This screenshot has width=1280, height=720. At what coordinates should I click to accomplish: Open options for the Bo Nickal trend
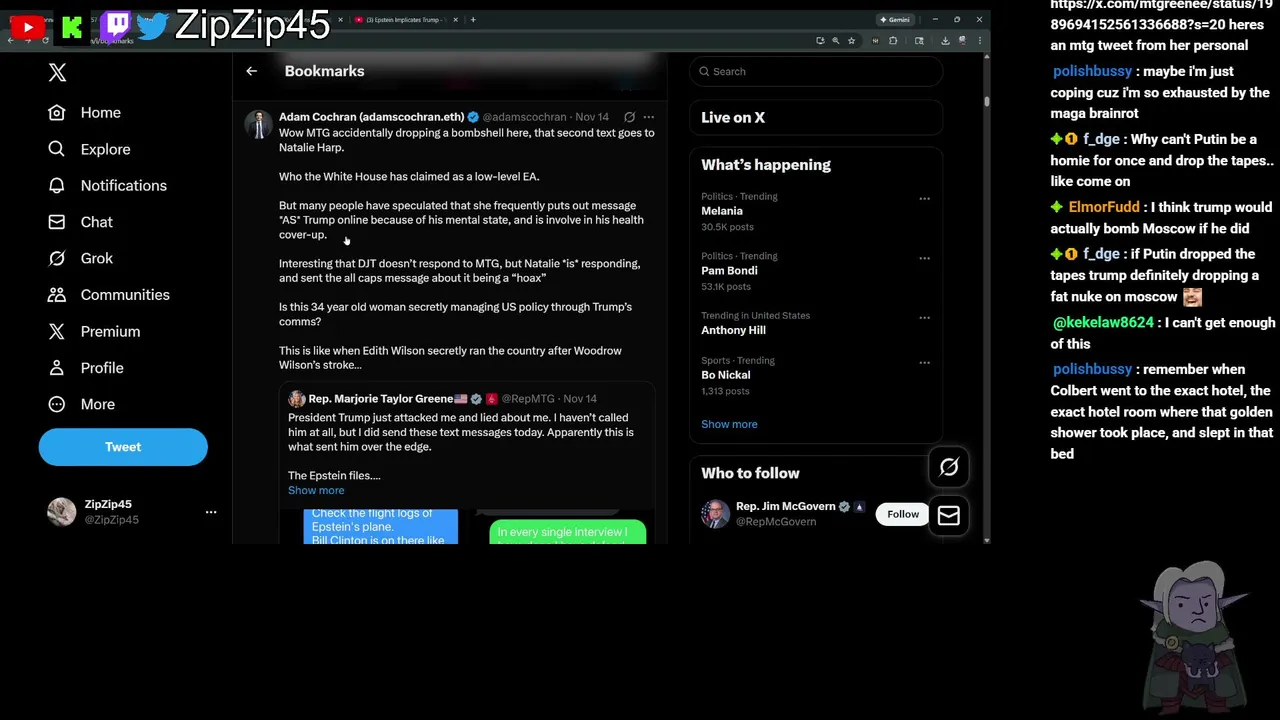tap(924, 362)
